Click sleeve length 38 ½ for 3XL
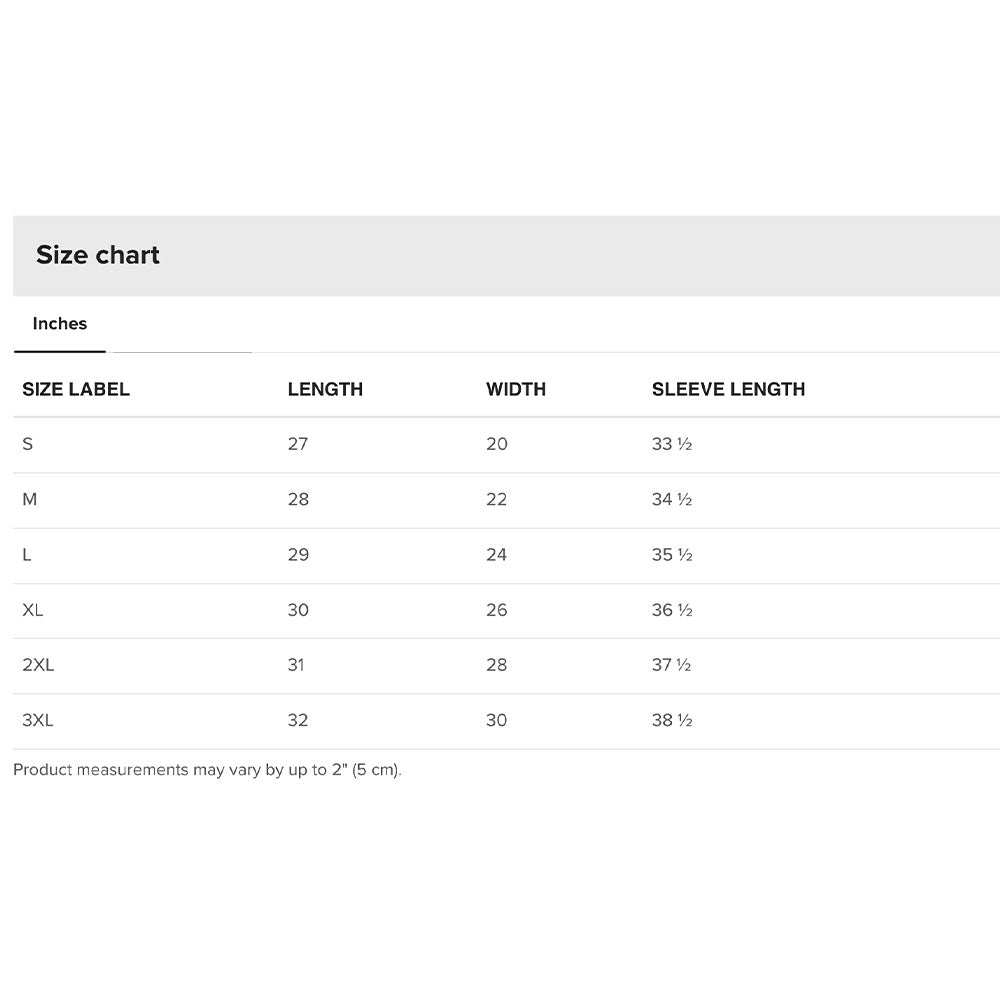The height and width of the screenshot is (1000, 1000). (672, 720)
